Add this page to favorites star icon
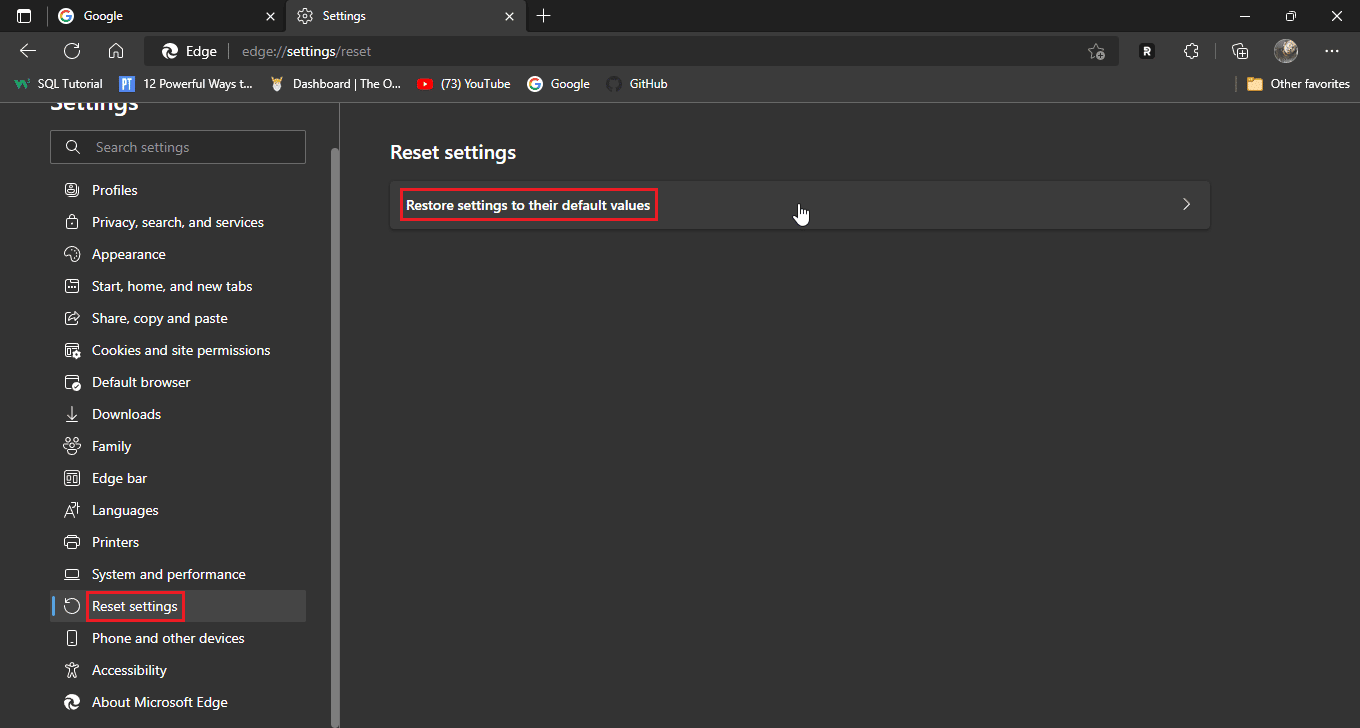Viewport: 1360px width, 728px height. pos(1096,51)
